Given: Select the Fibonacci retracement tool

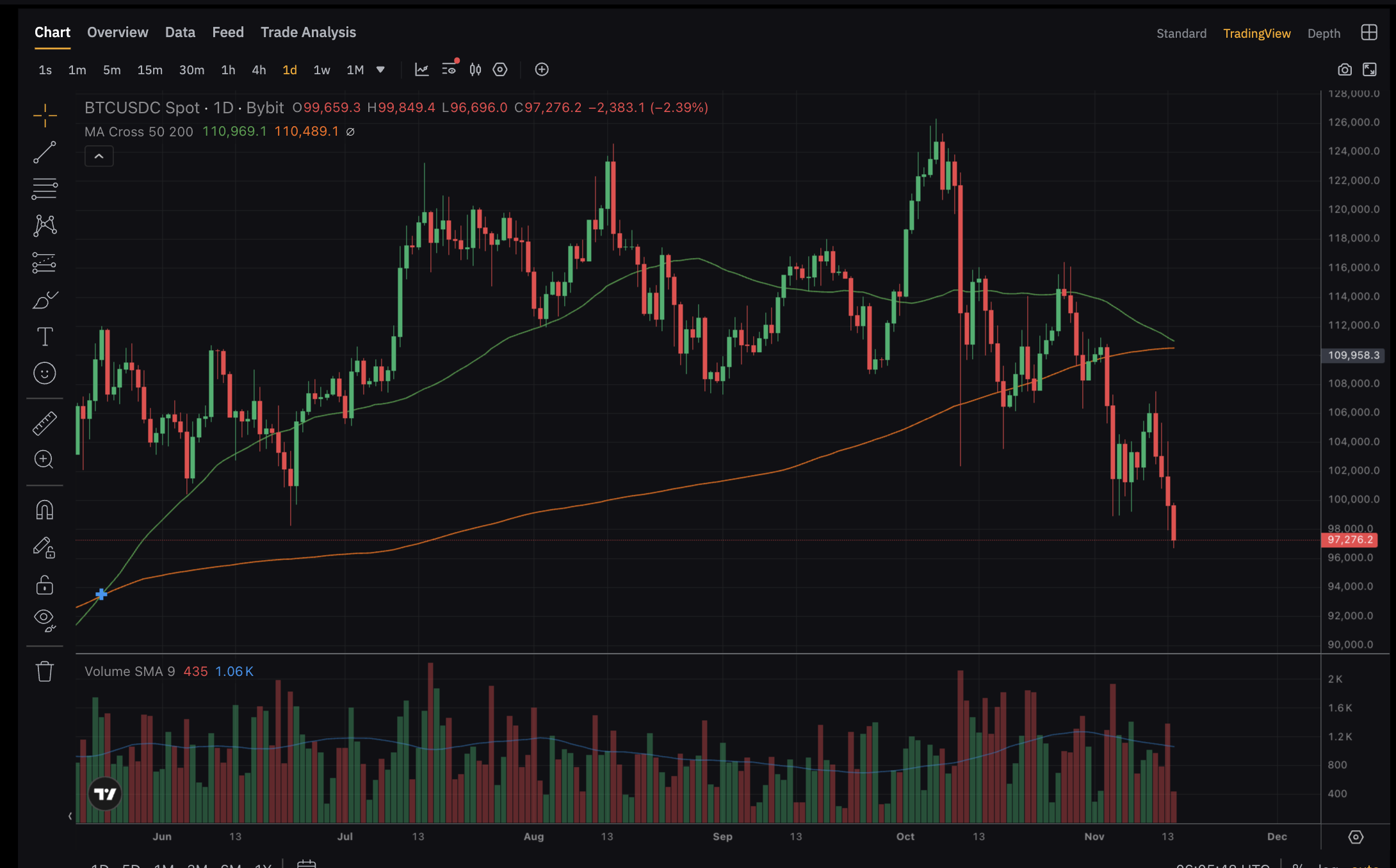Looking at the screenshot, I should coord(45,189).
